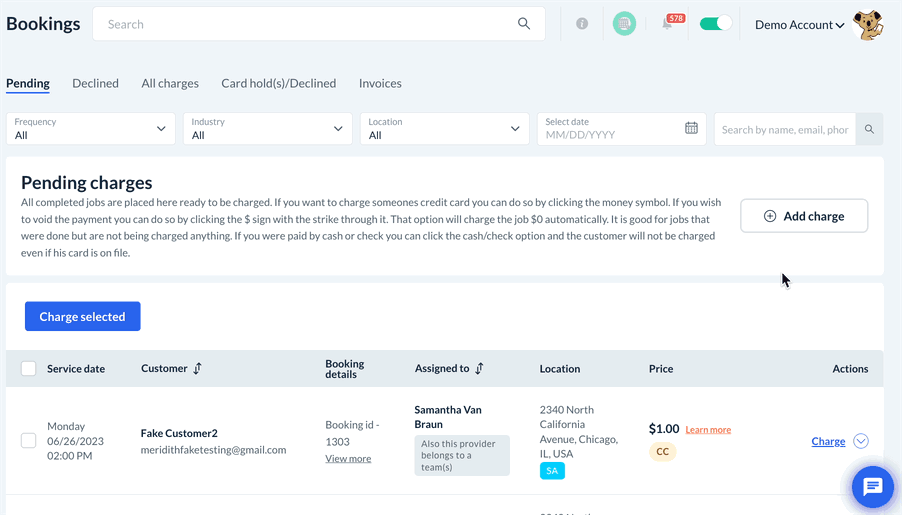Toggle the green switch in header
The width and height of the screenshot is (902, 515).
(716, 24)
